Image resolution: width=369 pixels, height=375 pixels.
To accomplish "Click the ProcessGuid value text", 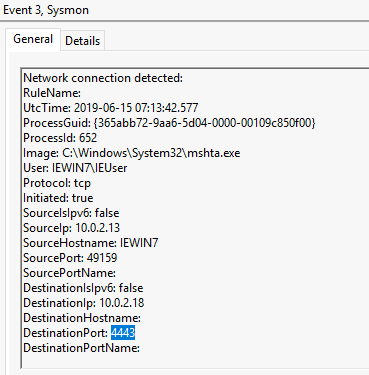I will pyautogui.click(x=204, y=123).
